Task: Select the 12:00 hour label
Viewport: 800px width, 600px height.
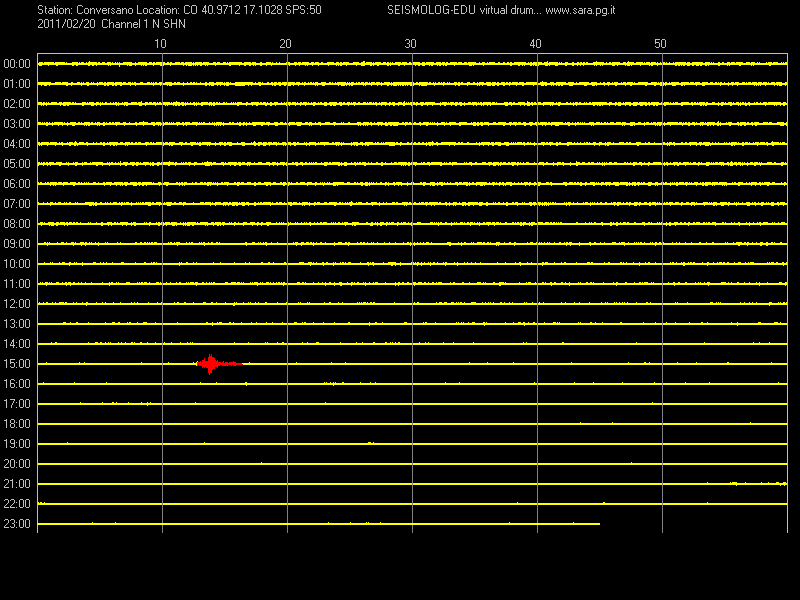Action: click(x=17, y=304)
